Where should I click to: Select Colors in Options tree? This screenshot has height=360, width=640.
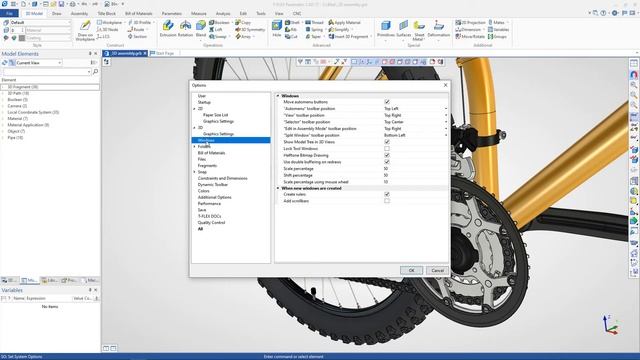pyautogui.click(x=203, y=191)
